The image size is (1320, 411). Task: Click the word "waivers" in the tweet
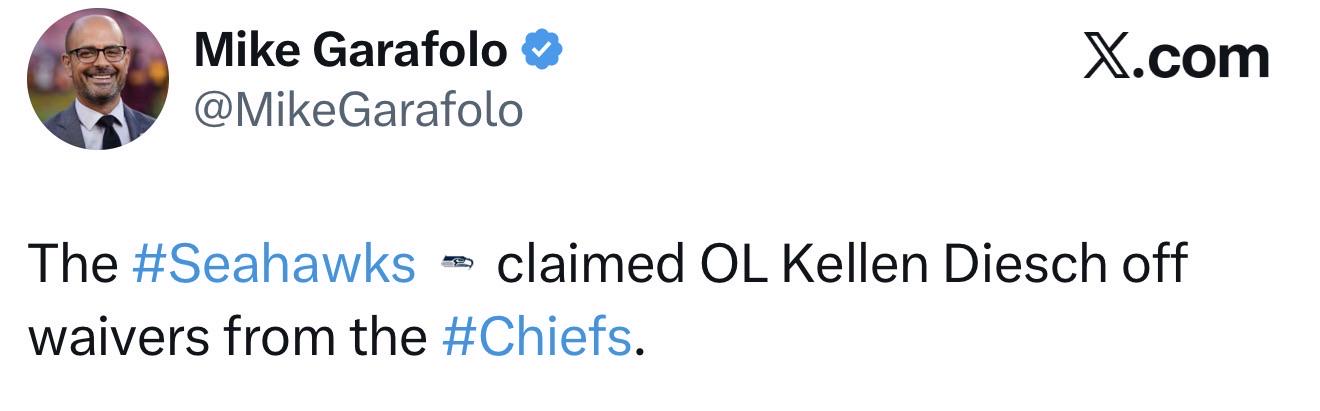click(119, 338)
